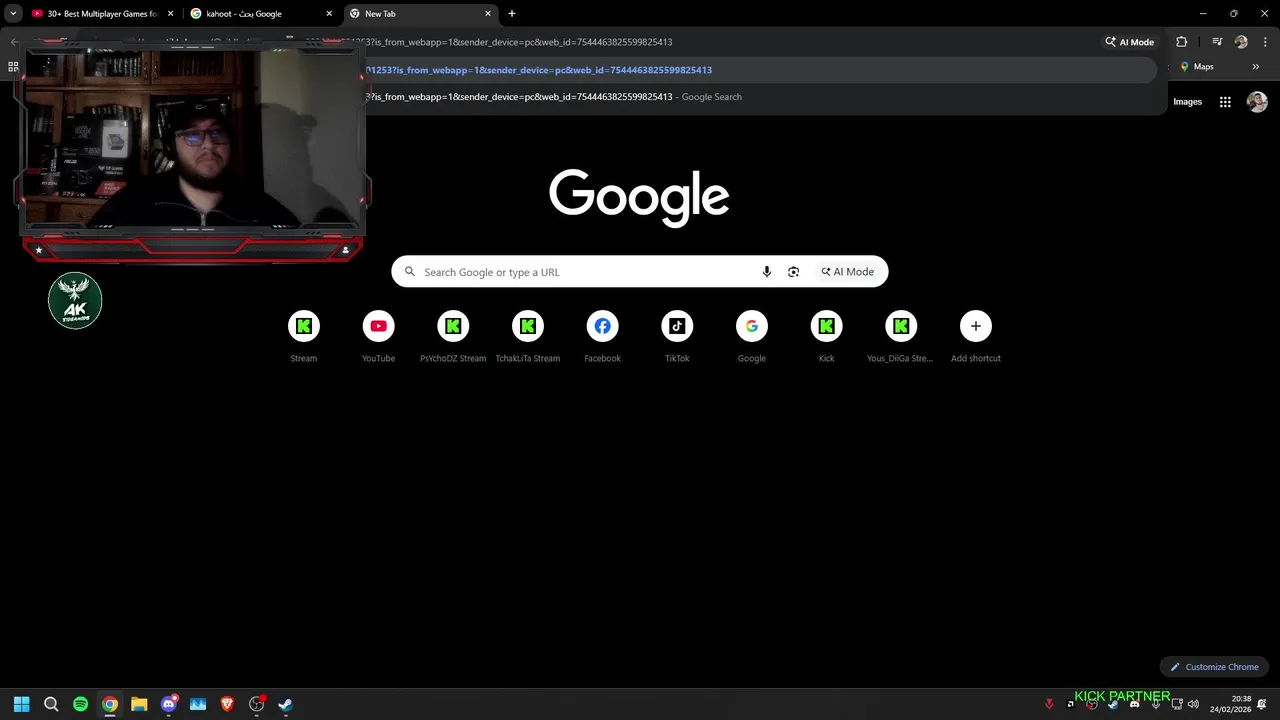Start voice search with the microphone icon
1280x720 pixels.
point(767,272)
